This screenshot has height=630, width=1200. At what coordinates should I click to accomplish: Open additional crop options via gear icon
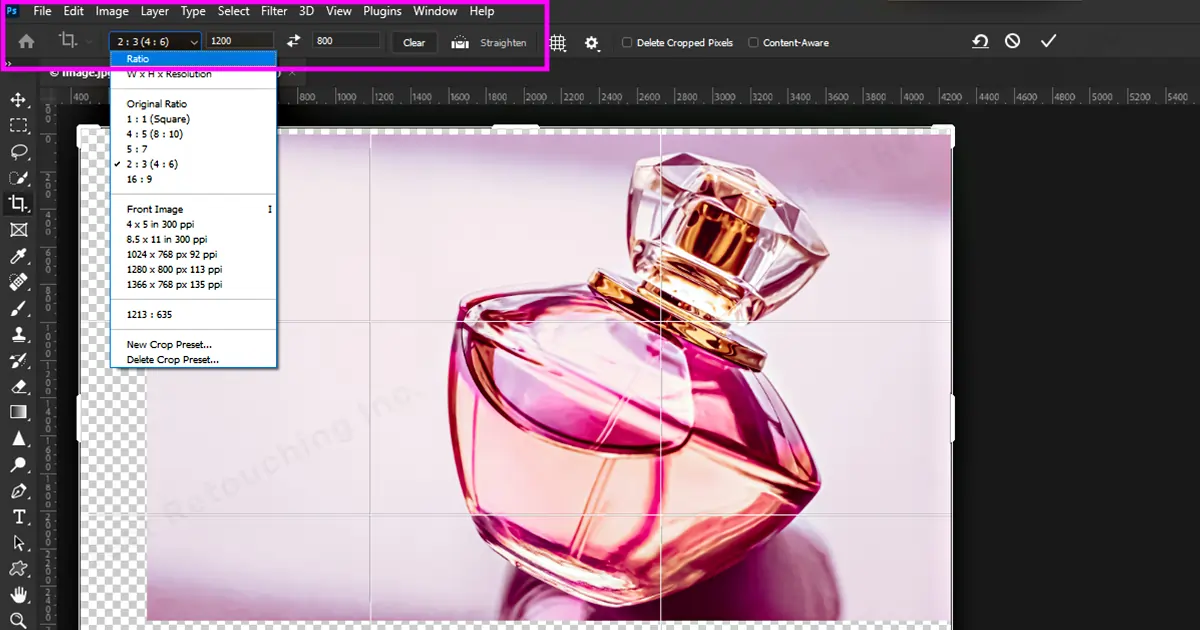pos(592,42)
